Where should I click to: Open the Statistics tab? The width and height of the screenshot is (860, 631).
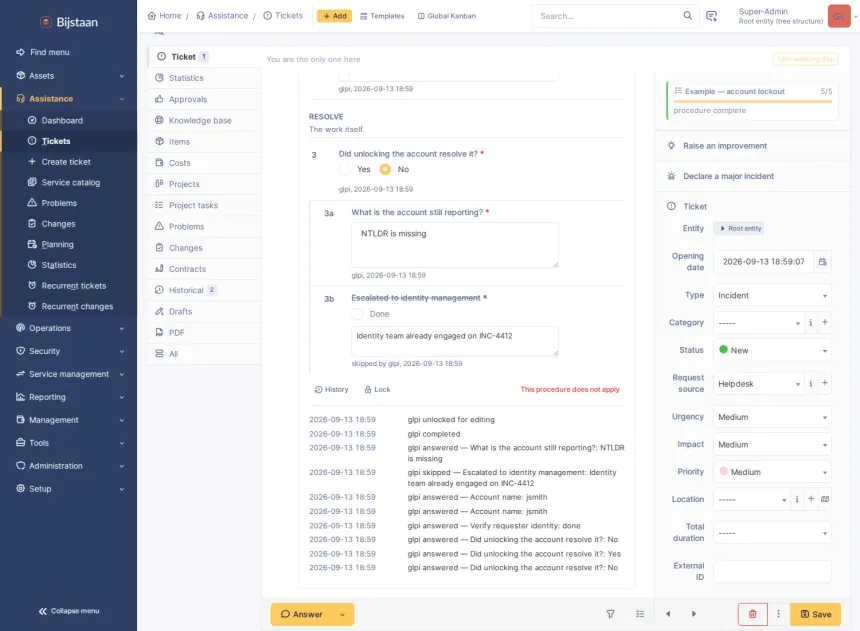click(204, 78)
